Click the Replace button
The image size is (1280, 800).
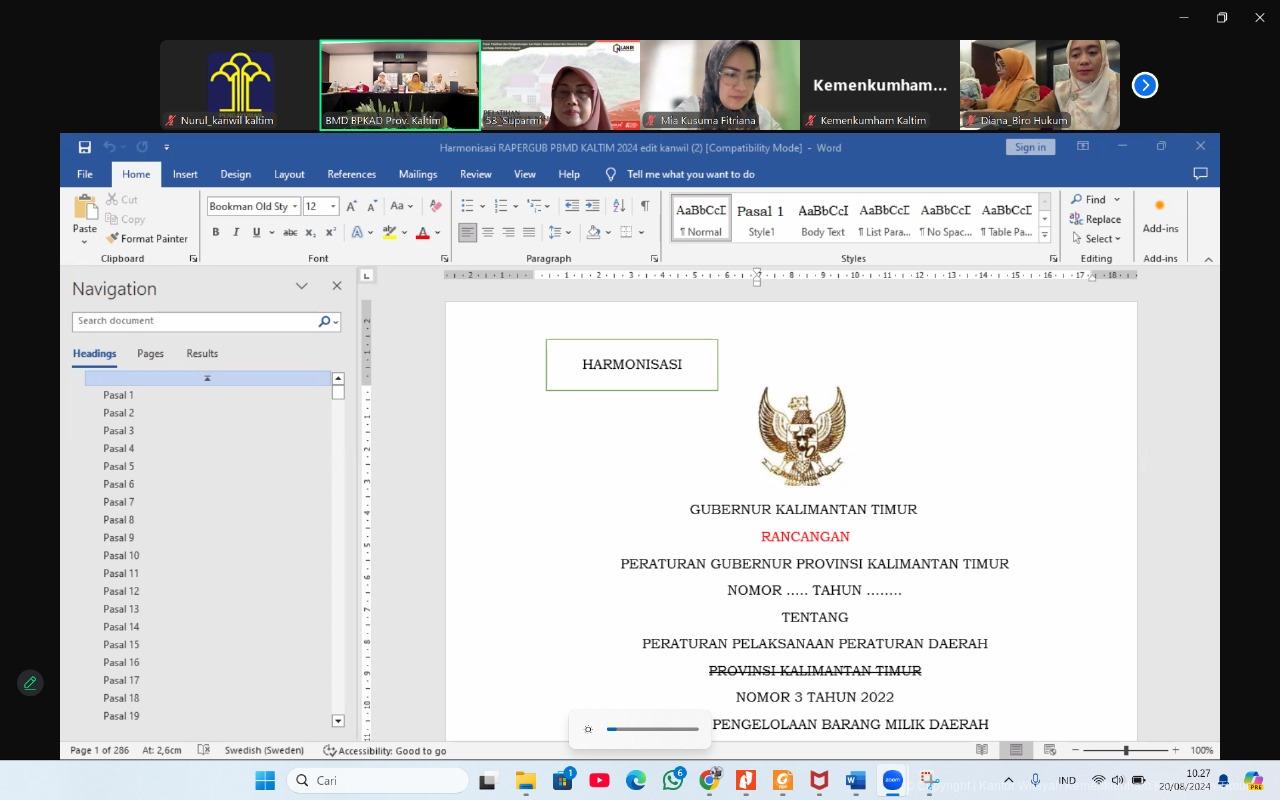1096,219
